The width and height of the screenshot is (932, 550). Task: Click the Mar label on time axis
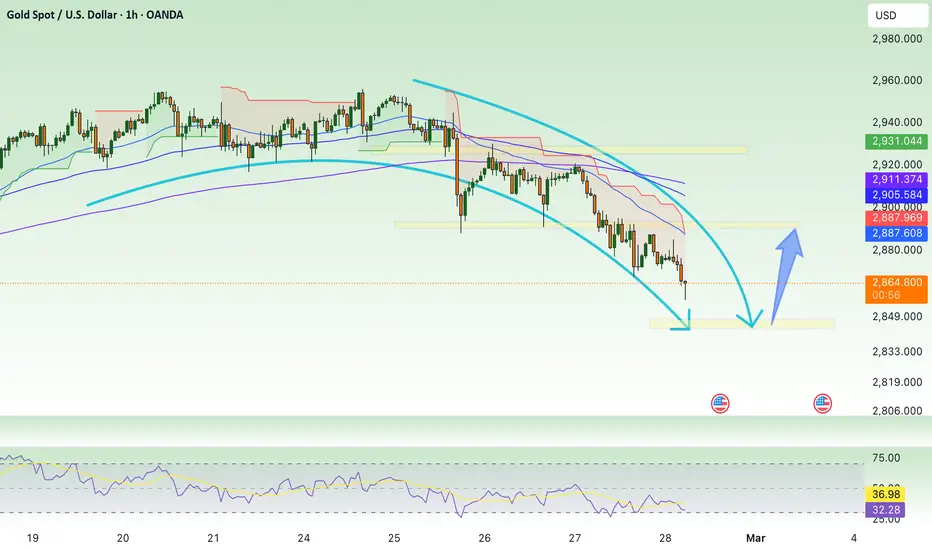755,538
